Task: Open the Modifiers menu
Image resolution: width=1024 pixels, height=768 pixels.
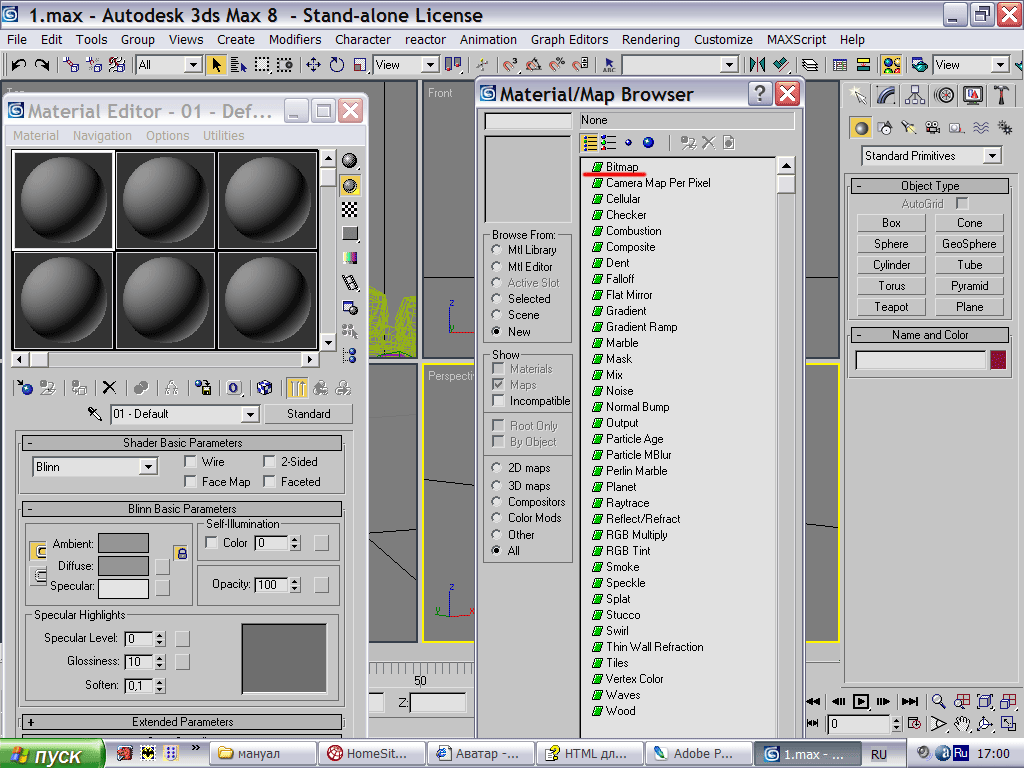Action: (x=295, y=40)
